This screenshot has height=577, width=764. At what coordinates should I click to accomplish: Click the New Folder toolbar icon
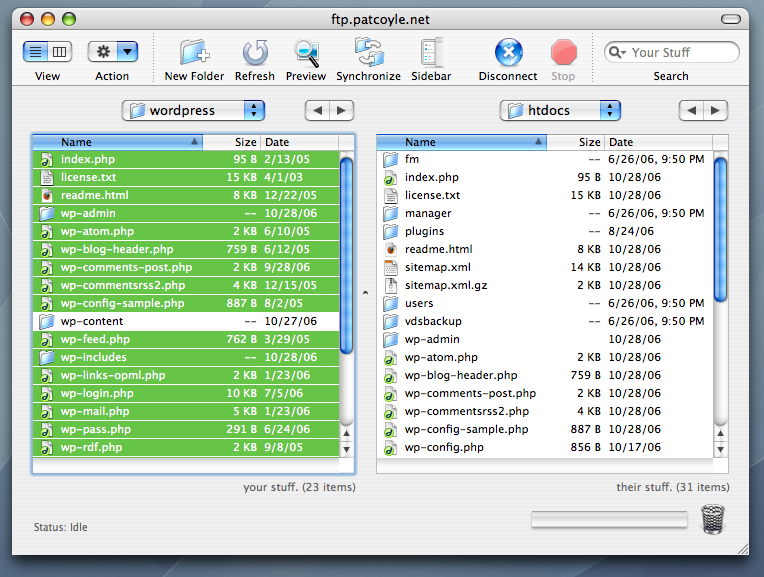coord(194,53)
